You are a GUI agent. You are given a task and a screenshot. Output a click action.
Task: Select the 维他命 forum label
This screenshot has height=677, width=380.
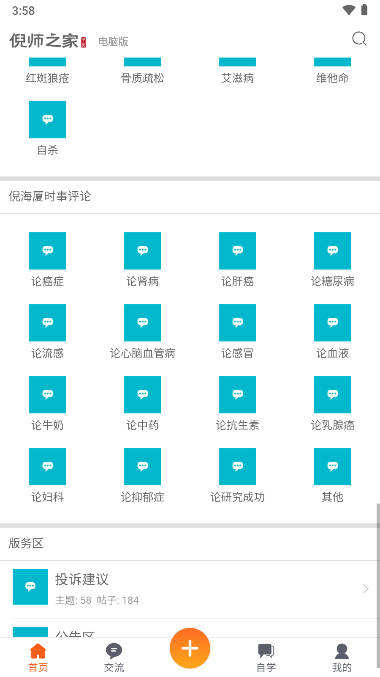pos(332,78)
